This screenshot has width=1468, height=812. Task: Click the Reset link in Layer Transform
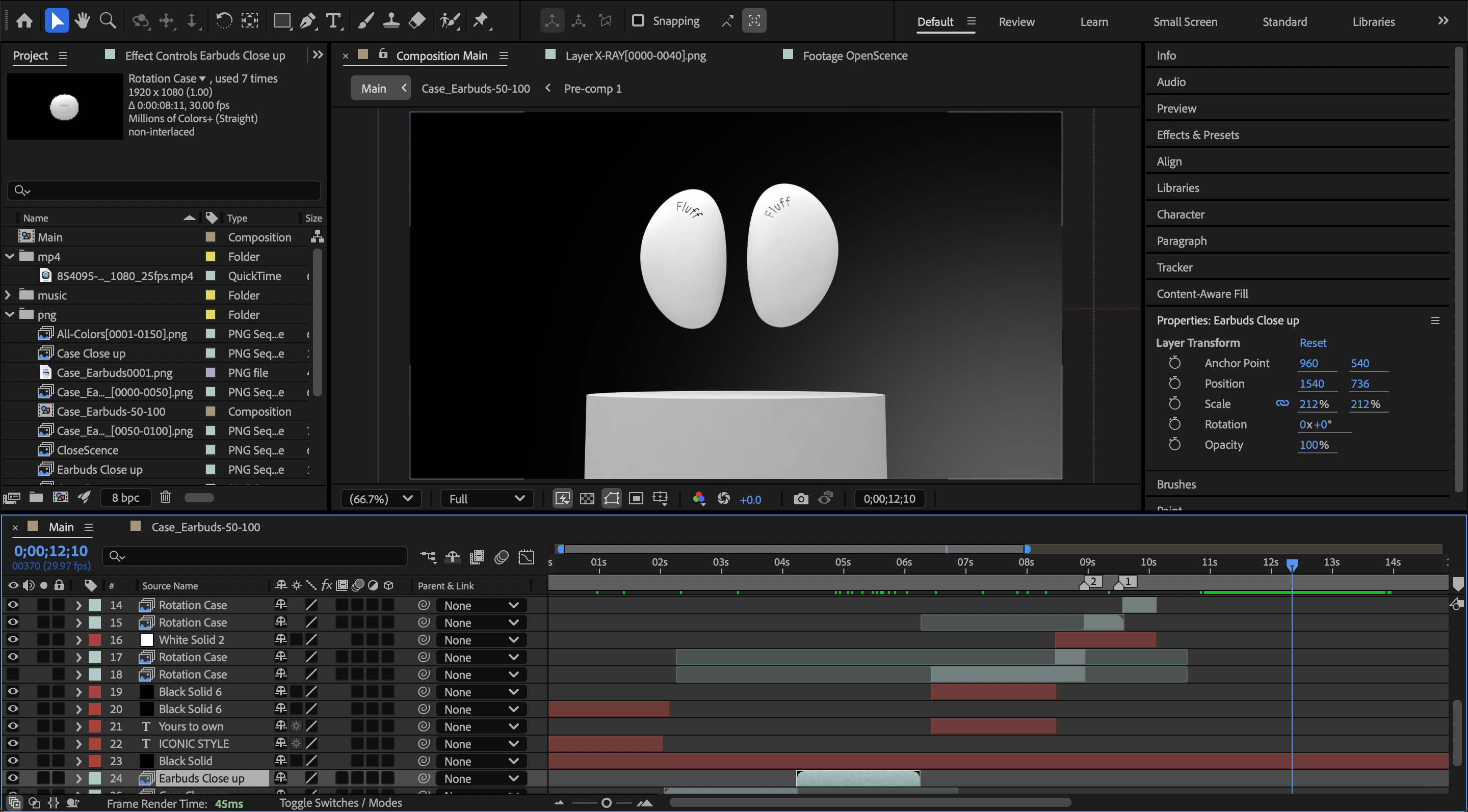[1313, 343]
